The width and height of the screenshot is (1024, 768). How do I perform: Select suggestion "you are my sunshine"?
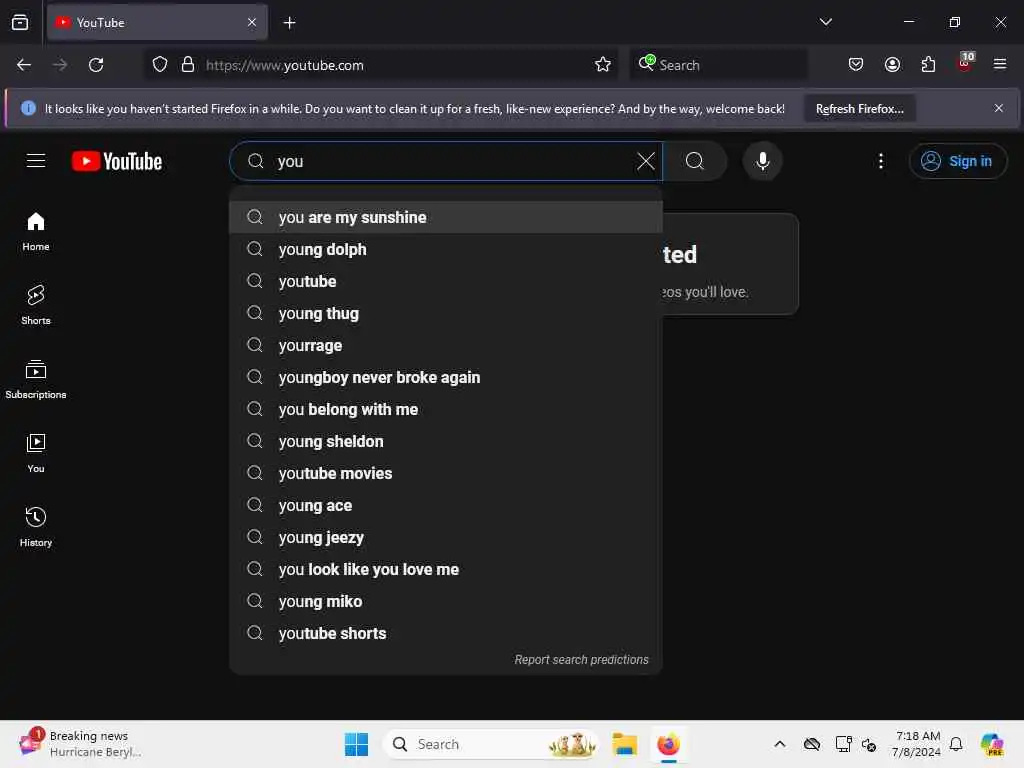click(x=445, y=217)
